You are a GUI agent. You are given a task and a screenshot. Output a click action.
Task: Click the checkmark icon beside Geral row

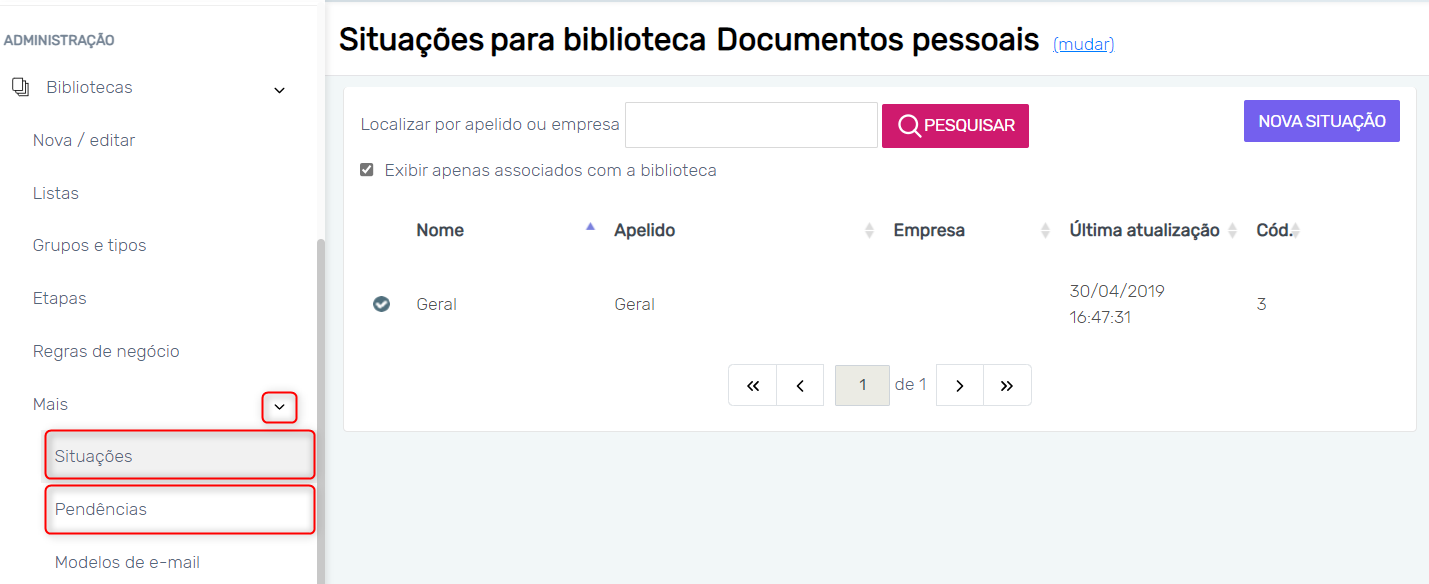click(381, 304)
